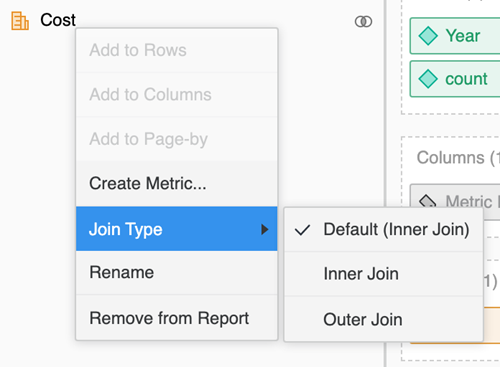Click the green diamond icon on count
Image resolution: width=500 pixels, height=367 pixels.
pyautogui.click(x=428, y=79)
